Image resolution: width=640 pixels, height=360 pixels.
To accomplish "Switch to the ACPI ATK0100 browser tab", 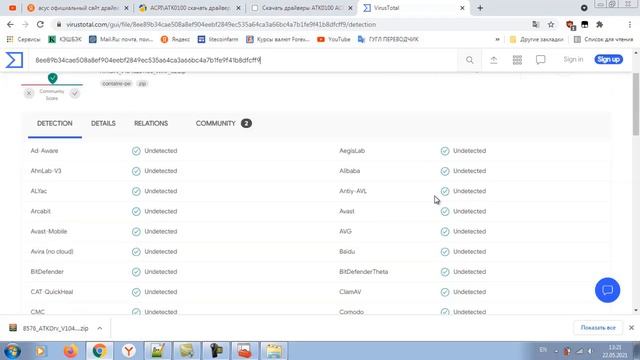I will click(x=189, y=8).
